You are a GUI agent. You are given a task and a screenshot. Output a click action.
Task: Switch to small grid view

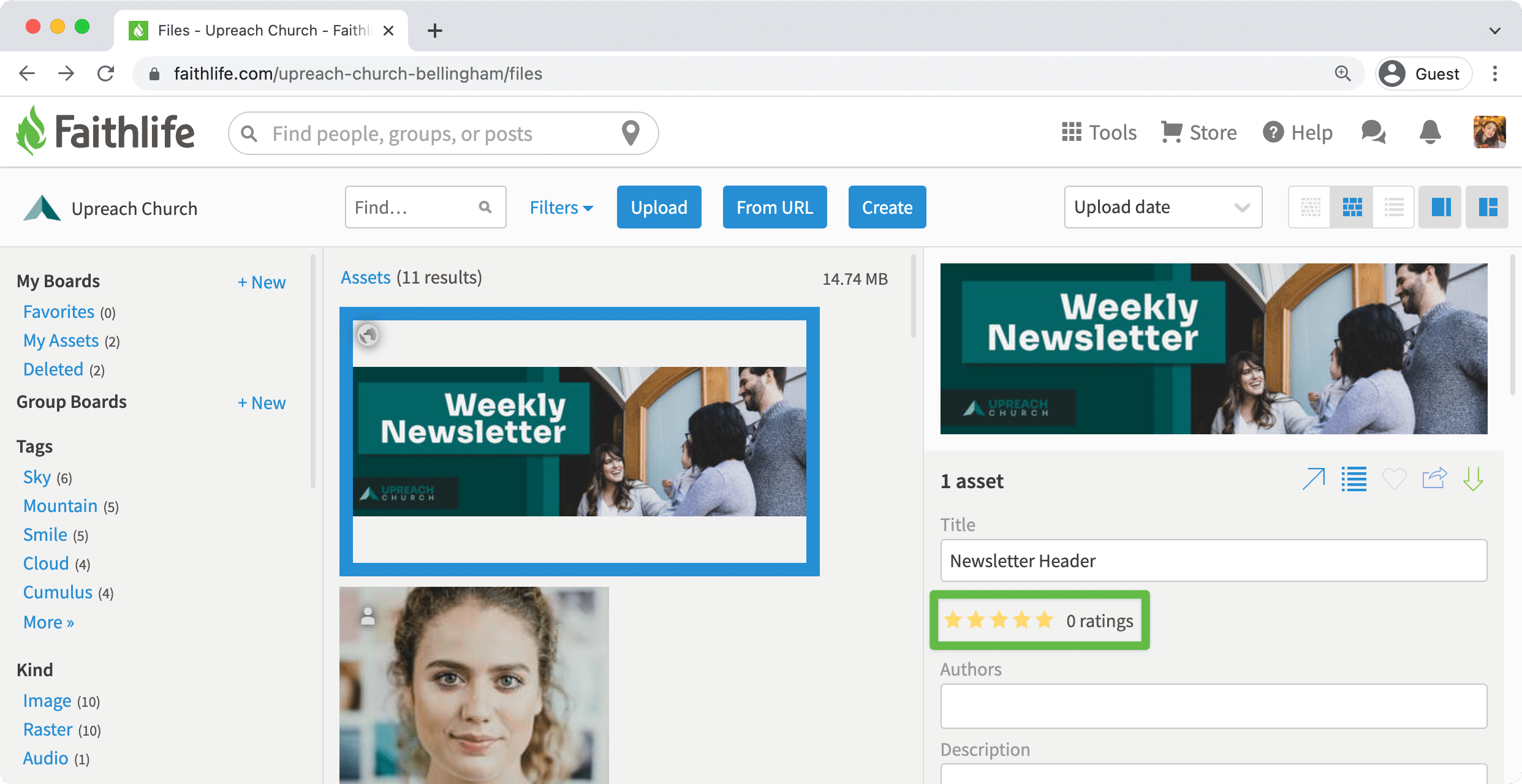pyautogui.click(x=1310, y=207)
